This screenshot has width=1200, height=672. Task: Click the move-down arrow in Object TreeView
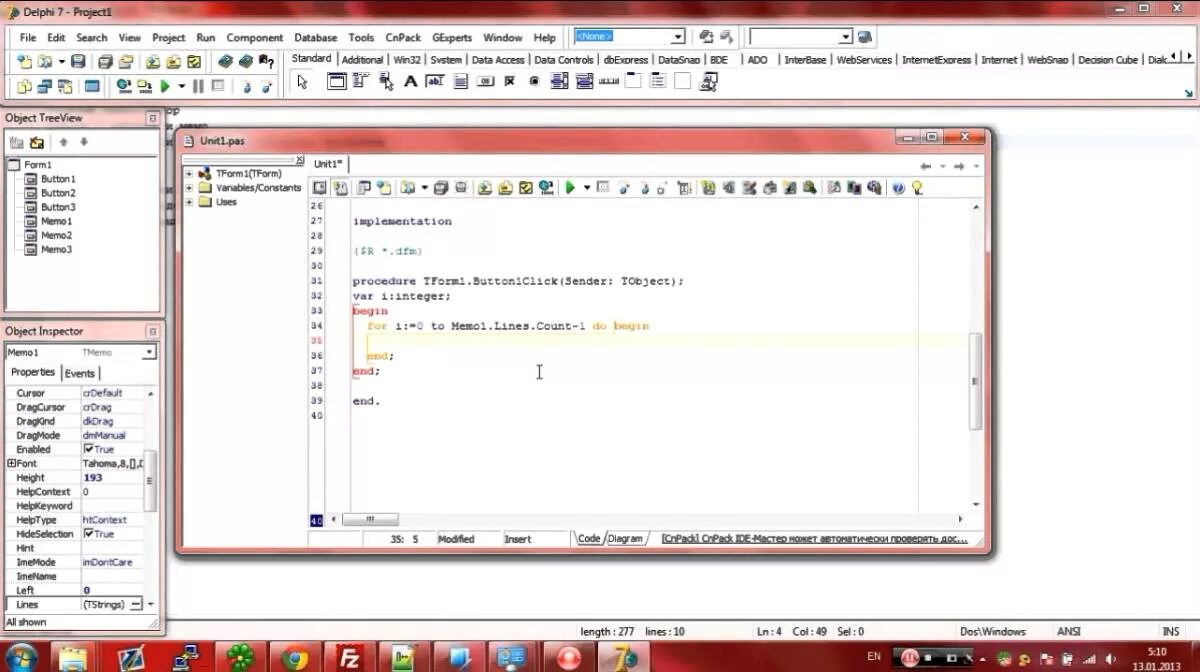(84, 142)
